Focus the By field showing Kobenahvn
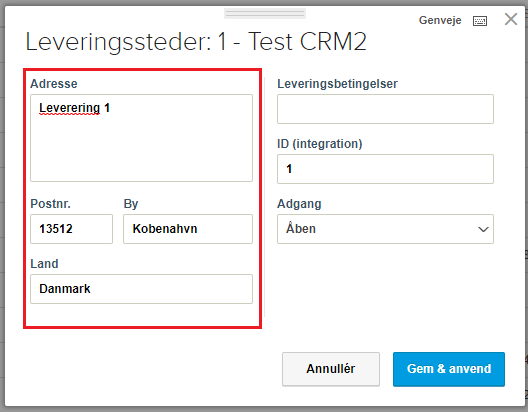This screenshot has width=528, height=412. point(188,229)
